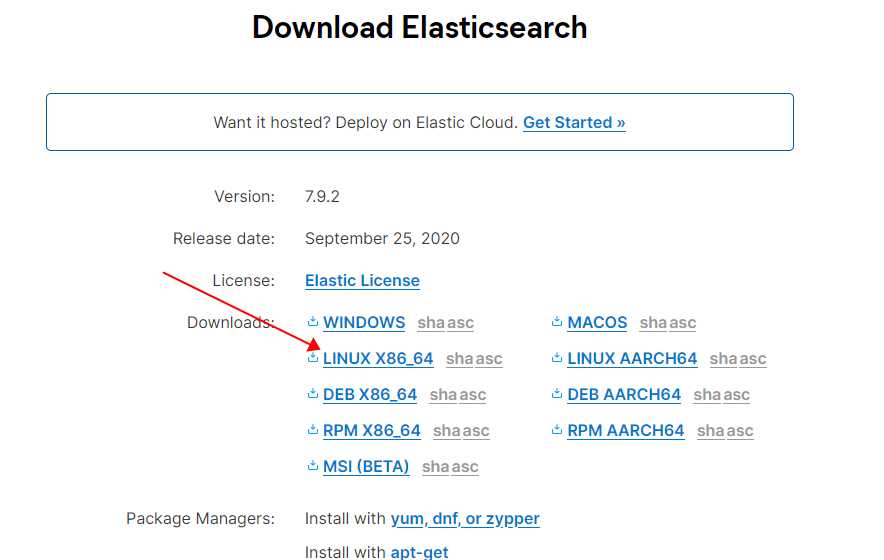Open the sha link for LINUX AARCH64
884x560 pixels.
723,359
